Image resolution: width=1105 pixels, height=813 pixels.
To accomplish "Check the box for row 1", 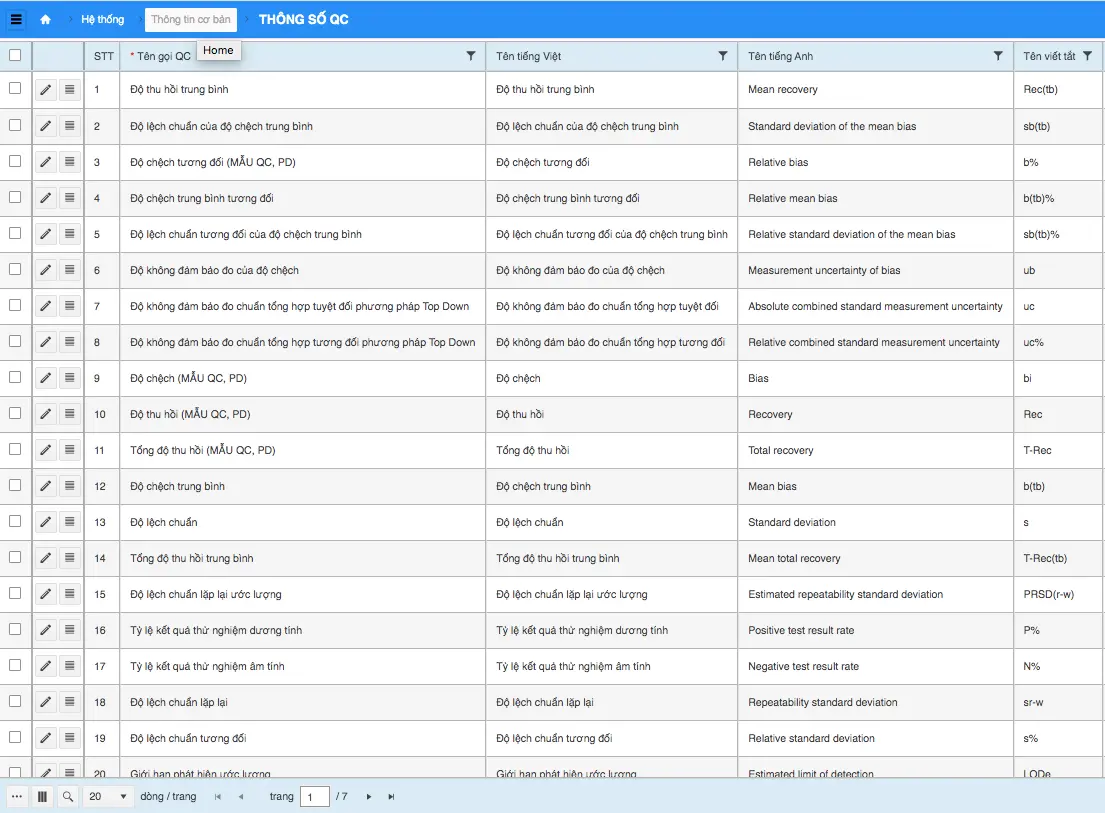I will pos(15,88).
